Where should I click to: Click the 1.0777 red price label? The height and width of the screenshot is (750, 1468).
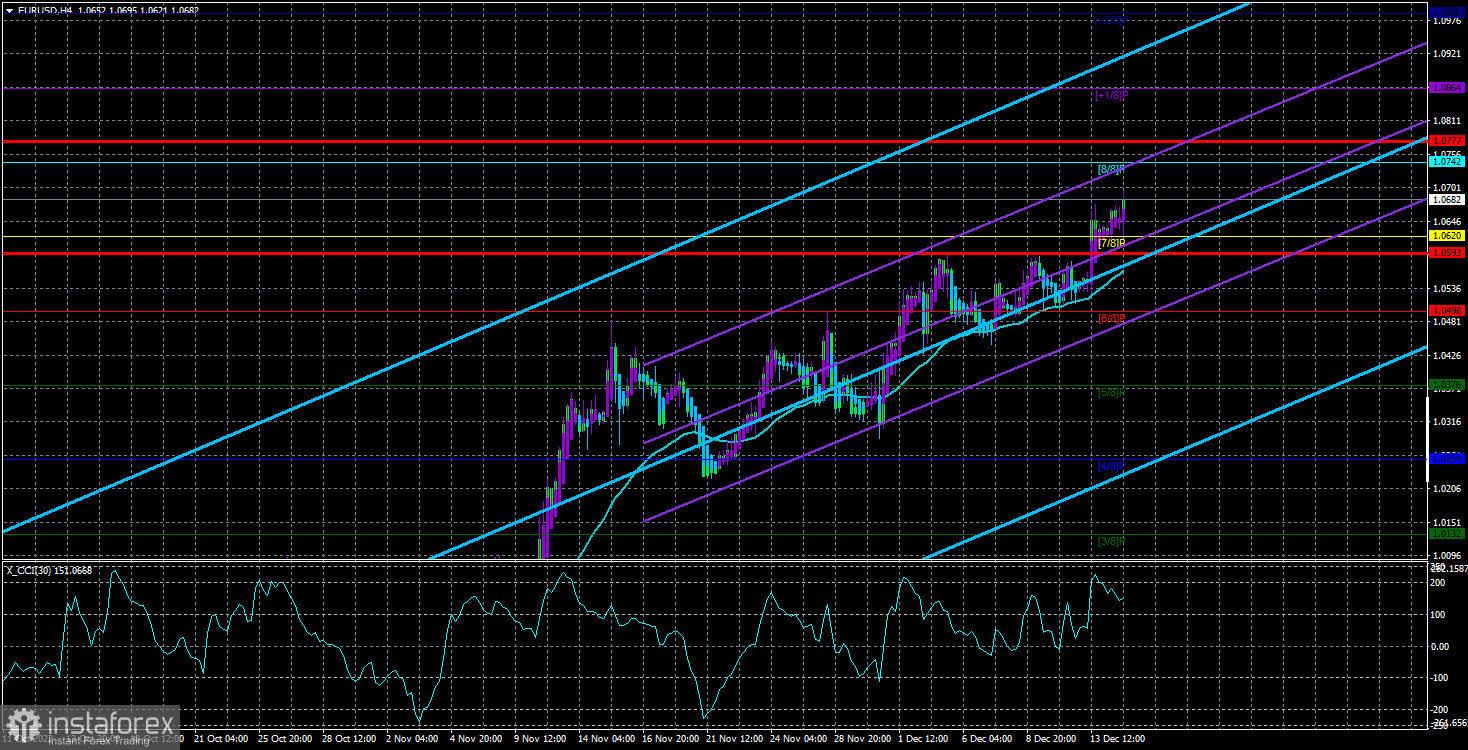pos(1447,140)
